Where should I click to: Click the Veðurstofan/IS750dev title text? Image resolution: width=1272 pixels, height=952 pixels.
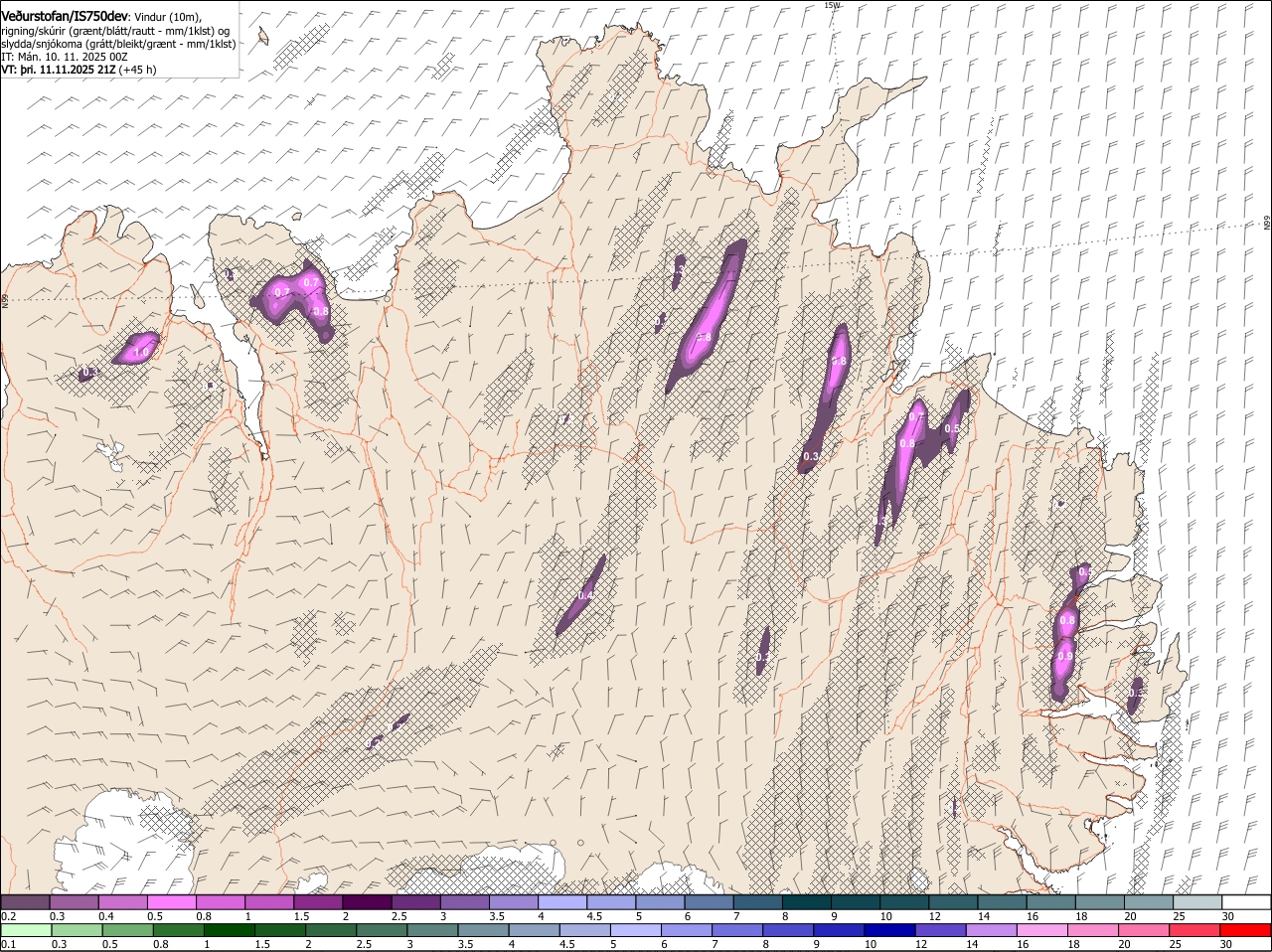tap(65, 17)
